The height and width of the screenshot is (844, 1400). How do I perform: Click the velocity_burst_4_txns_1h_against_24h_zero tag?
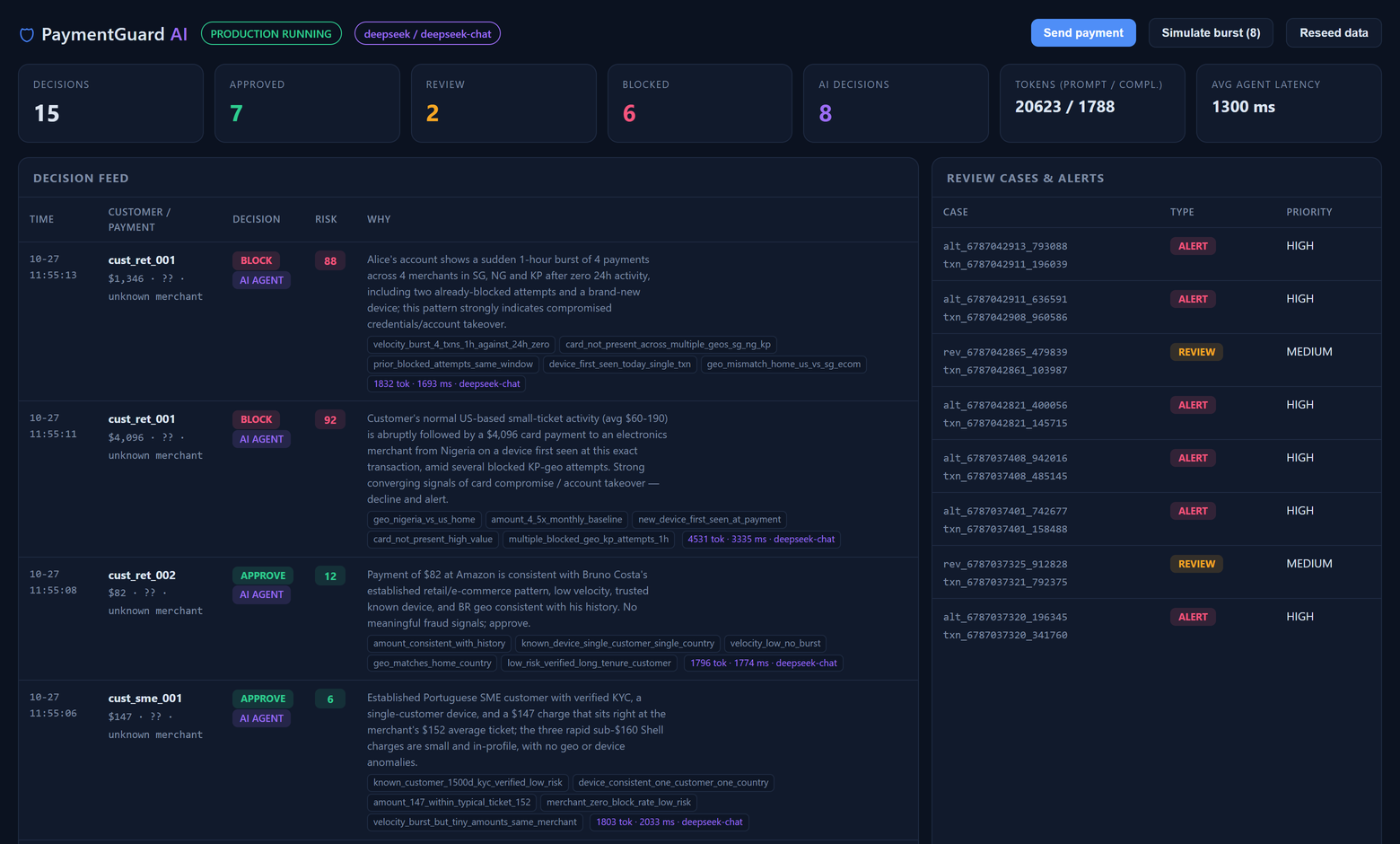[461, 345]
